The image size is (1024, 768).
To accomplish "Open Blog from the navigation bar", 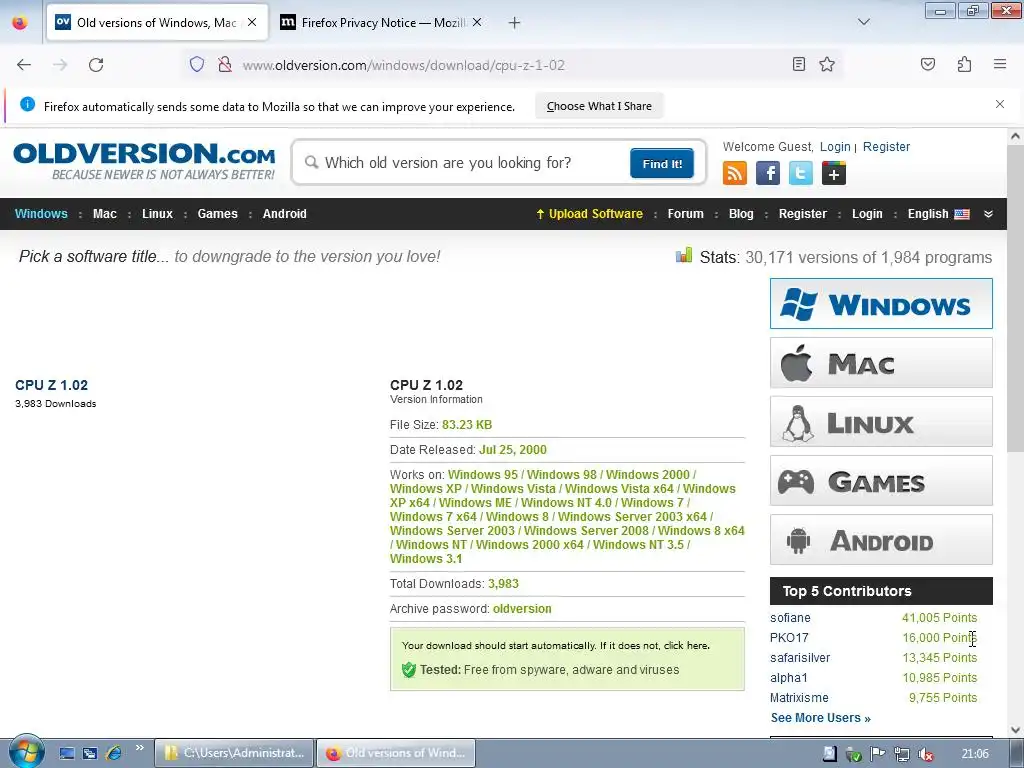I will [x=741, y=214].
